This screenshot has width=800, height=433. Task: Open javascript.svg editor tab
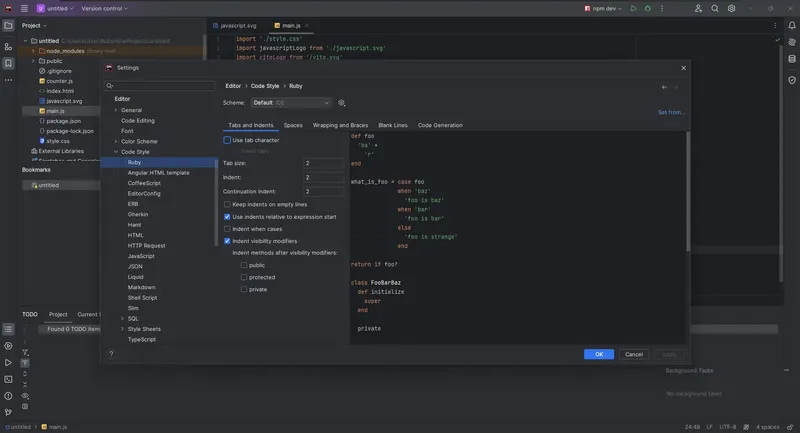click(x=235, y=26)
